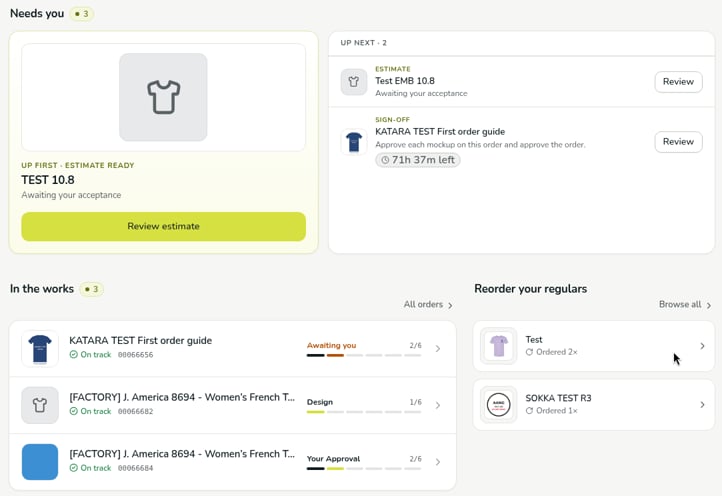Click On track check icon for order 00066656
Viewport: 722px width, 496px height.
[74, 355]
